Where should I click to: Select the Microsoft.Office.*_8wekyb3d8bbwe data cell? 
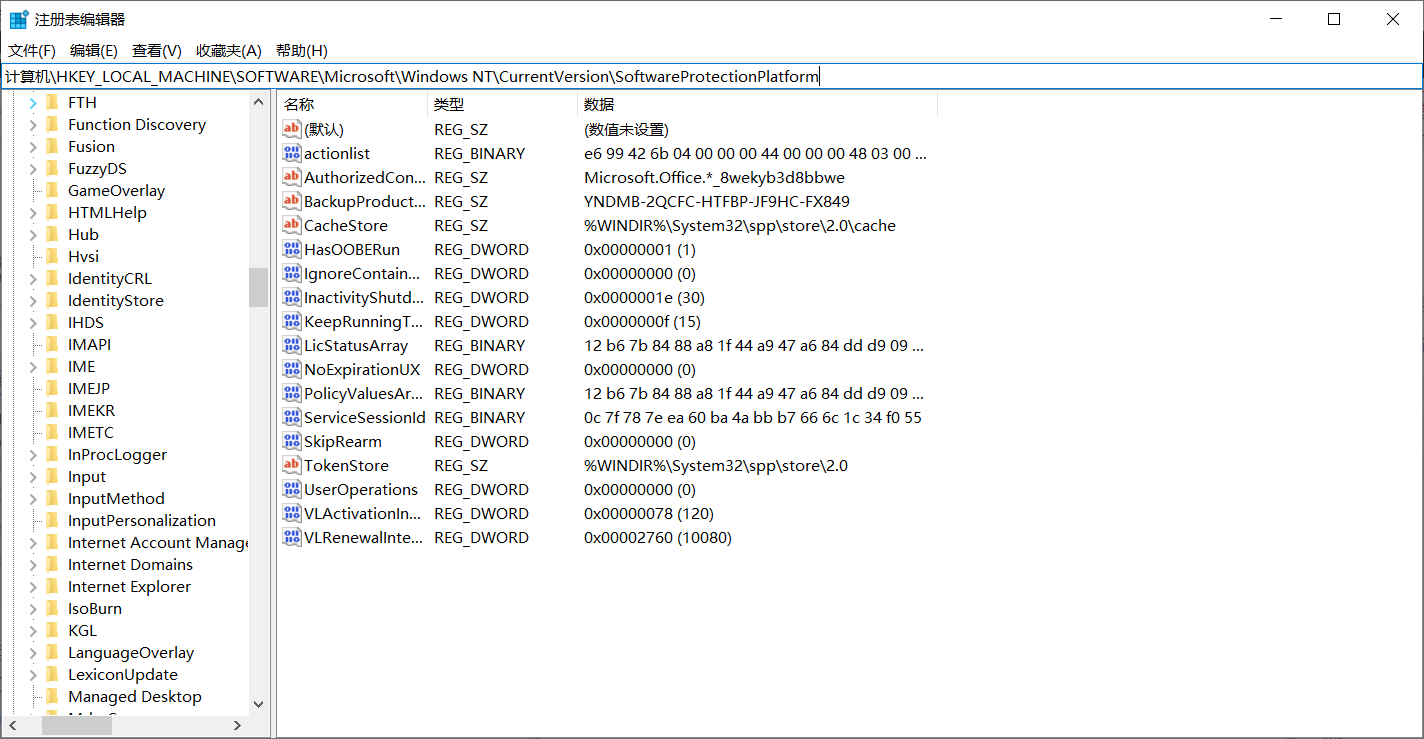[714, 177]
